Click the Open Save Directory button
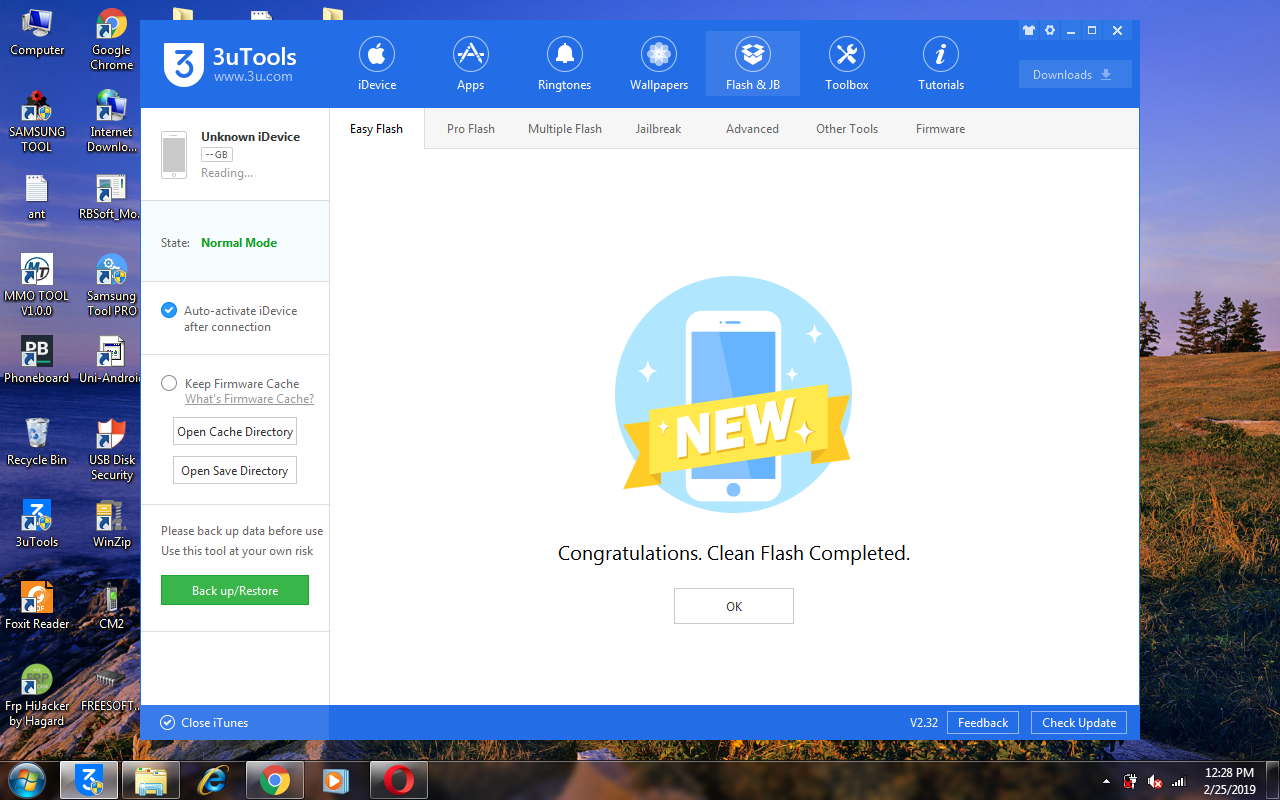This screenshot has height=800, width=1280. click(x=235, y=471)
